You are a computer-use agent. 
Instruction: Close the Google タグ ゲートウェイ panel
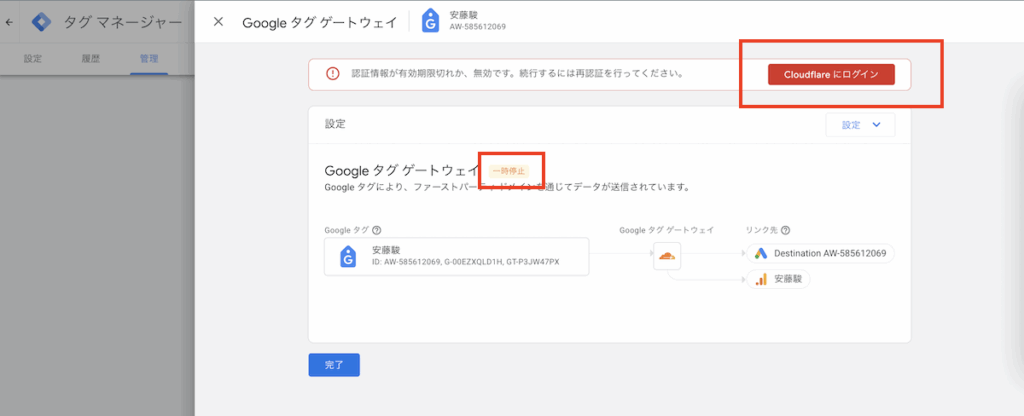tap(219, 22)
